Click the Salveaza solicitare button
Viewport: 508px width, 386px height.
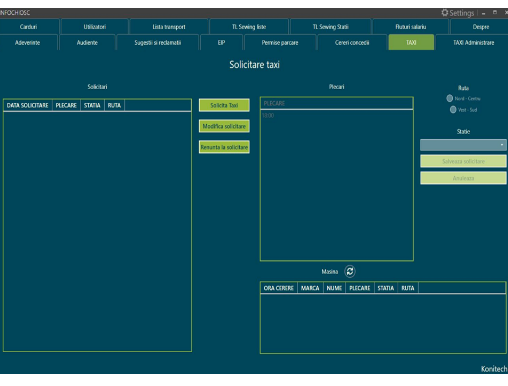coord(463,161)
